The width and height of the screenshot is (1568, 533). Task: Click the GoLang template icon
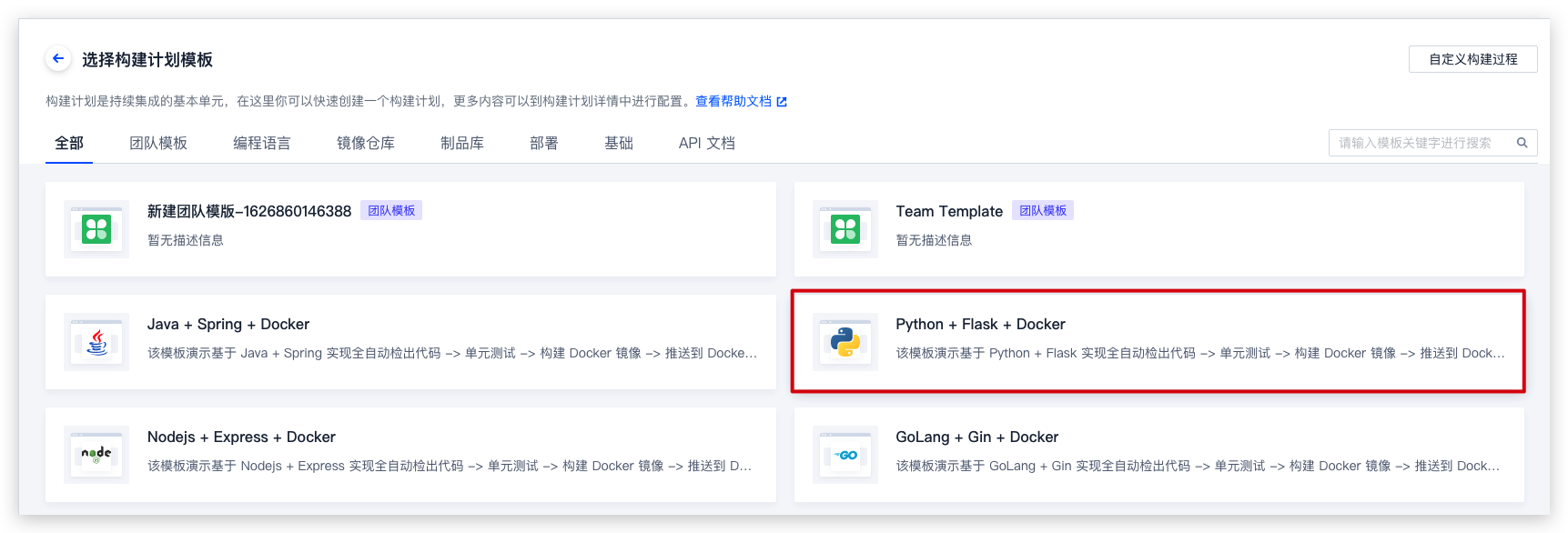pos(845,455)
